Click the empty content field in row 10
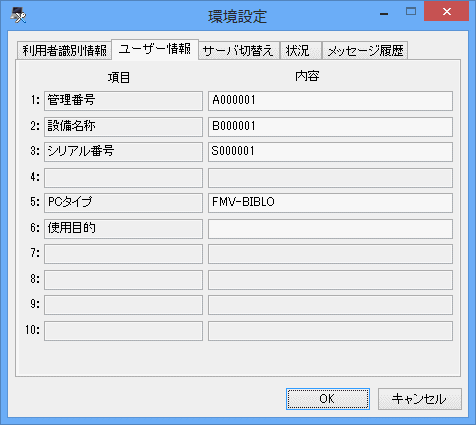 coord(330,331)
